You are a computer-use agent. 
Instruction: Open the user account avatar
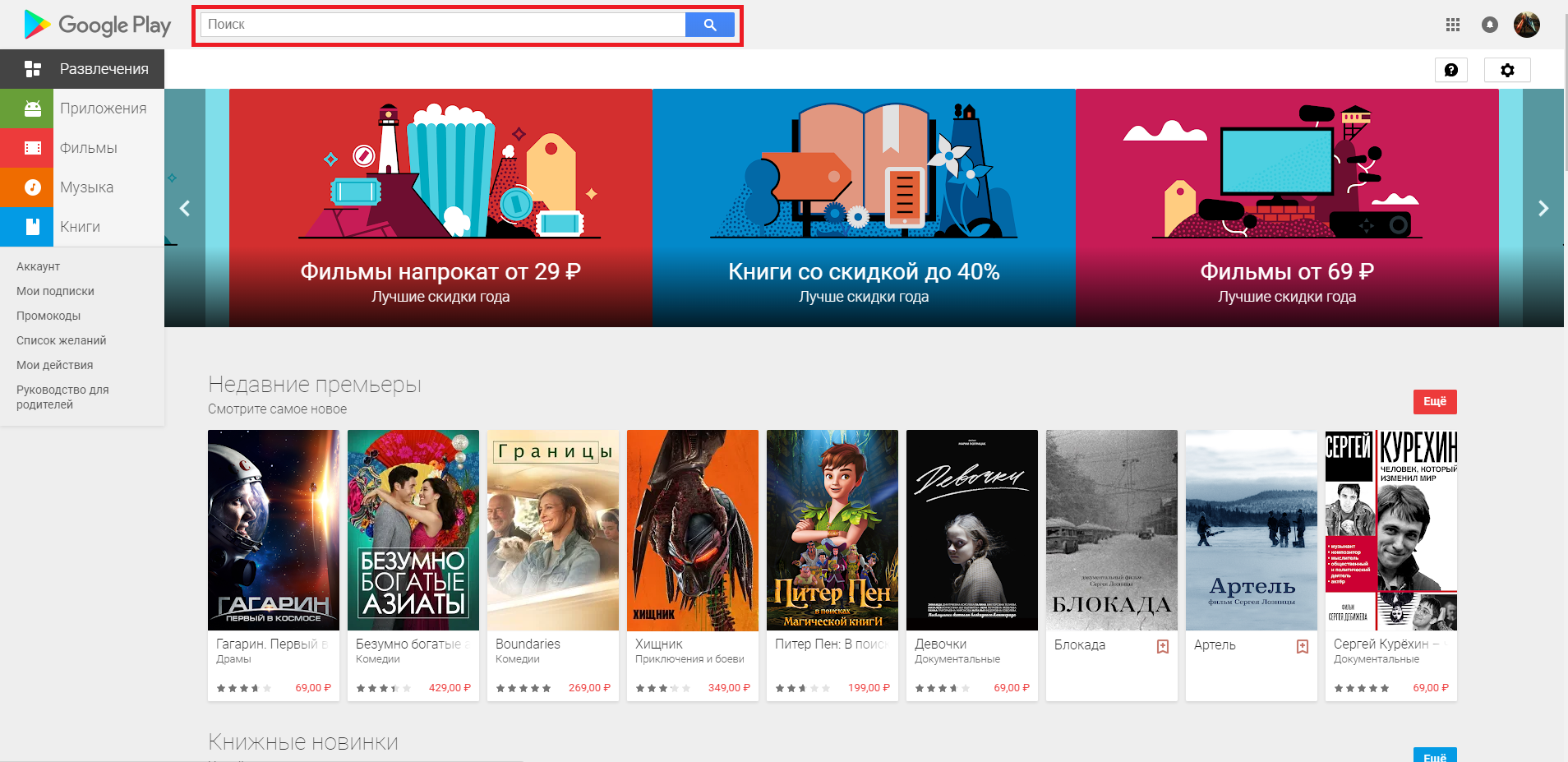tap(1527, 25)
